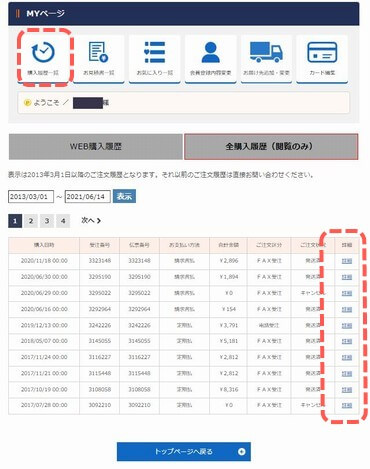The width and height of the screenshot is (370, 469).
Task: Open member registration change person icon
Action: [x=210, y=52]
